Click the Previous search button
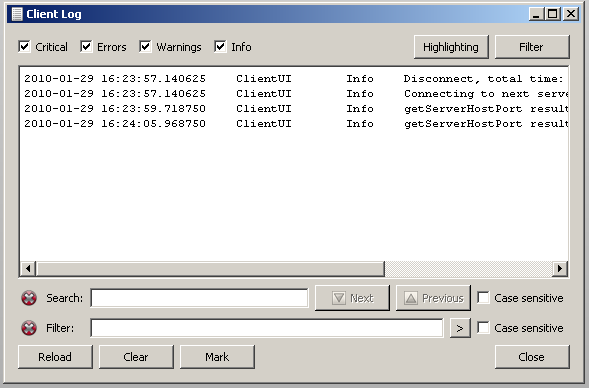The height and width of the screenshot is (388, 589). (x=433, y=298)
